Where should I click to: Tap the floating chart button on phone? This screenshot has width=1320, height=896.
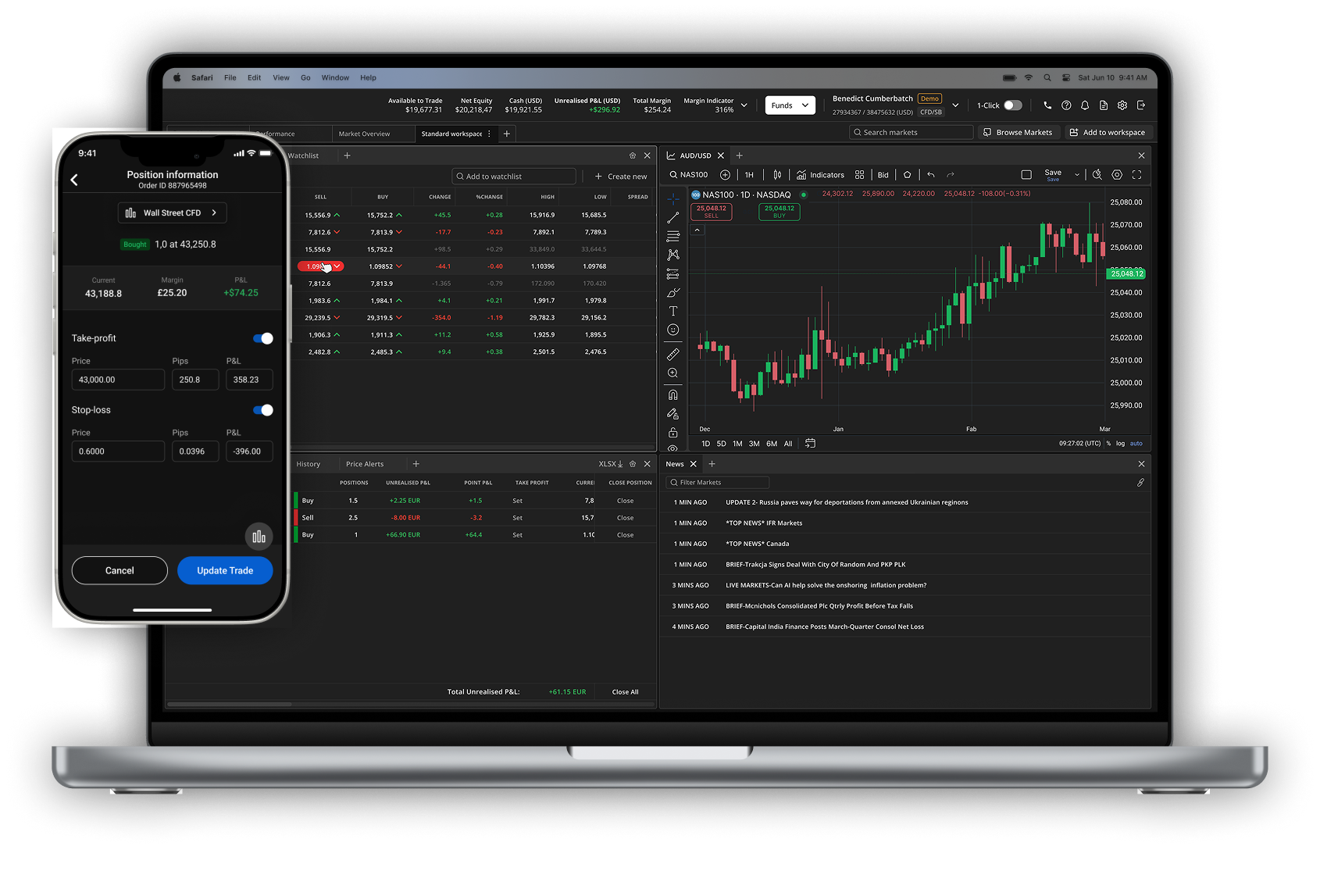(259, 536)
